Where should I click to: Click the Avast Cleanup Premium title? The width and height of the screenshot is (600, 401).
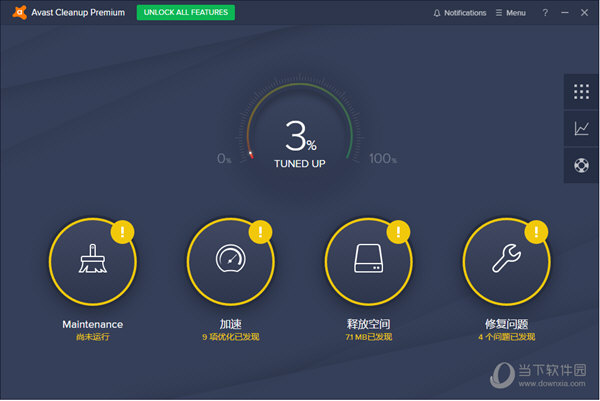(x=78, y=13)
